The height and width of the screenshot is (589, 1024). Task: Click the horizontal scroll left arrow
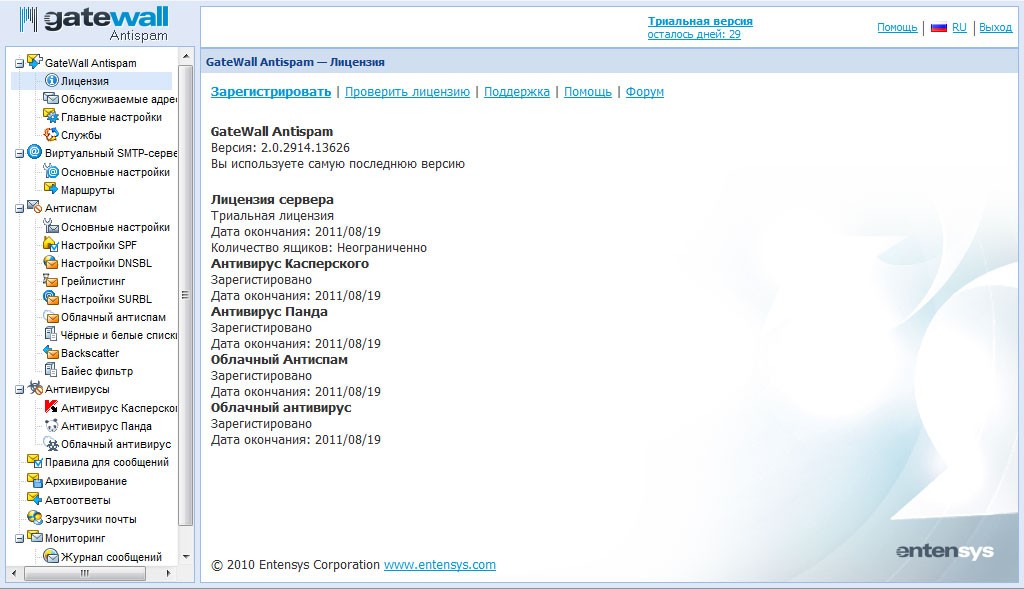point(15,573)
